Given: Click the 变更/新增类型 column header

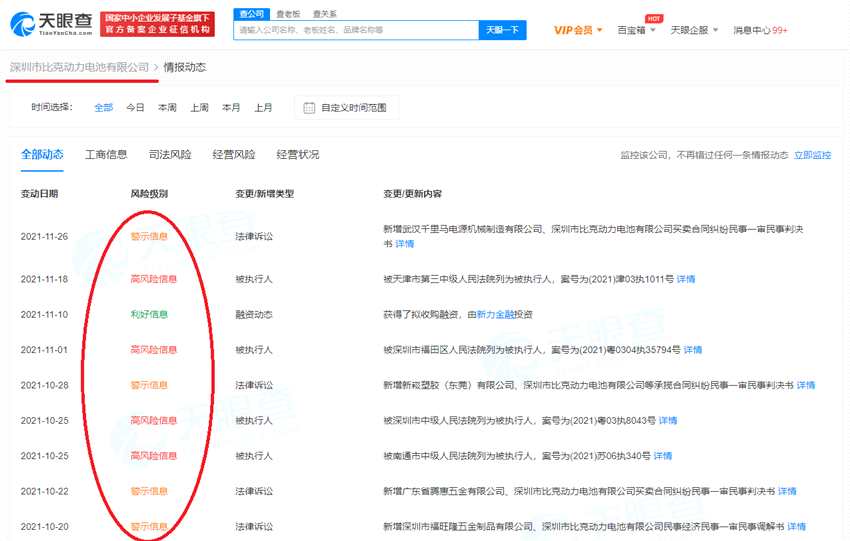Looking at the screenshot, I should pyautogui.click(x=265, y=194).
